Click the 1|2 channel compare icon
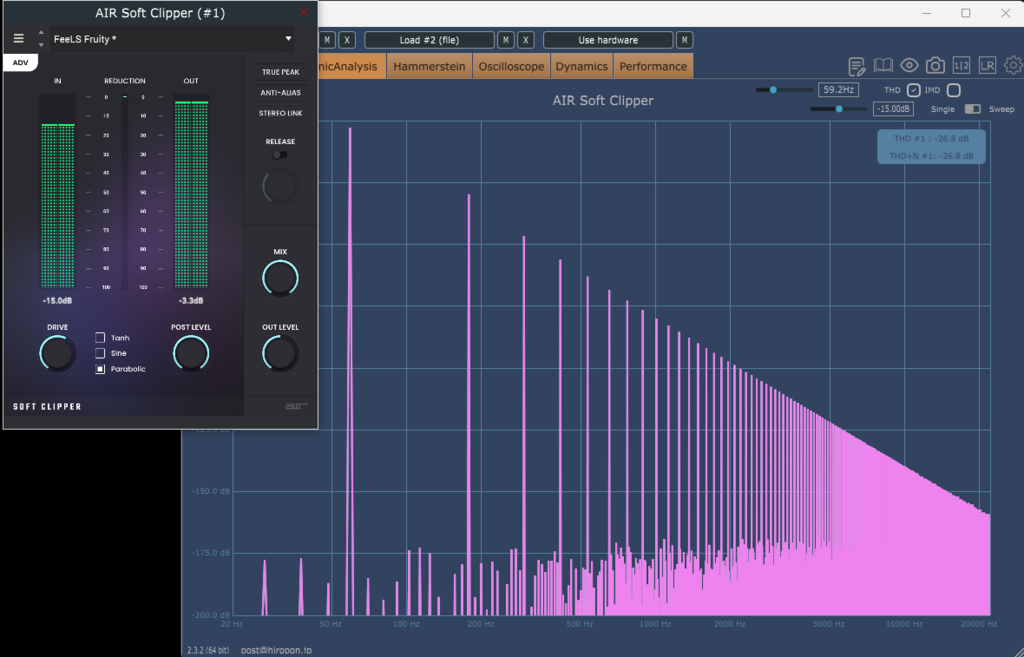 pyautogui.click(x=961, y=65)
